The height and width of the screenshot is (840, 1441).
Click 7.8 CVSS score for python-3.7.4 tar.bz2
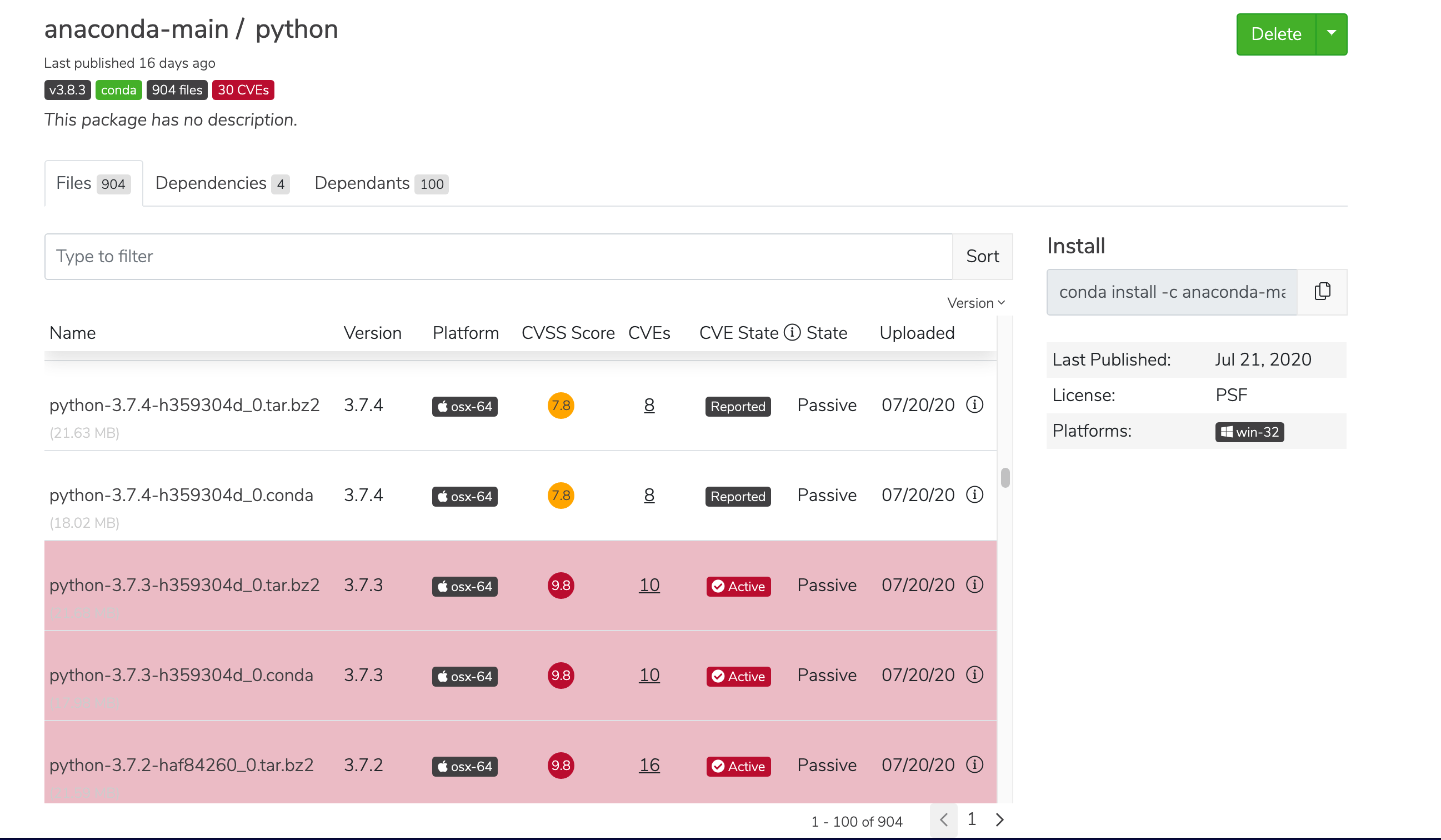coord(561,406)
